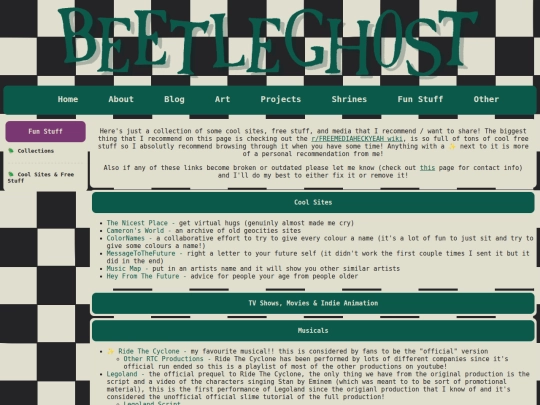This screenshot has width=540, height=405.
Task: Open The Nicest Place link
Action: 137,223
